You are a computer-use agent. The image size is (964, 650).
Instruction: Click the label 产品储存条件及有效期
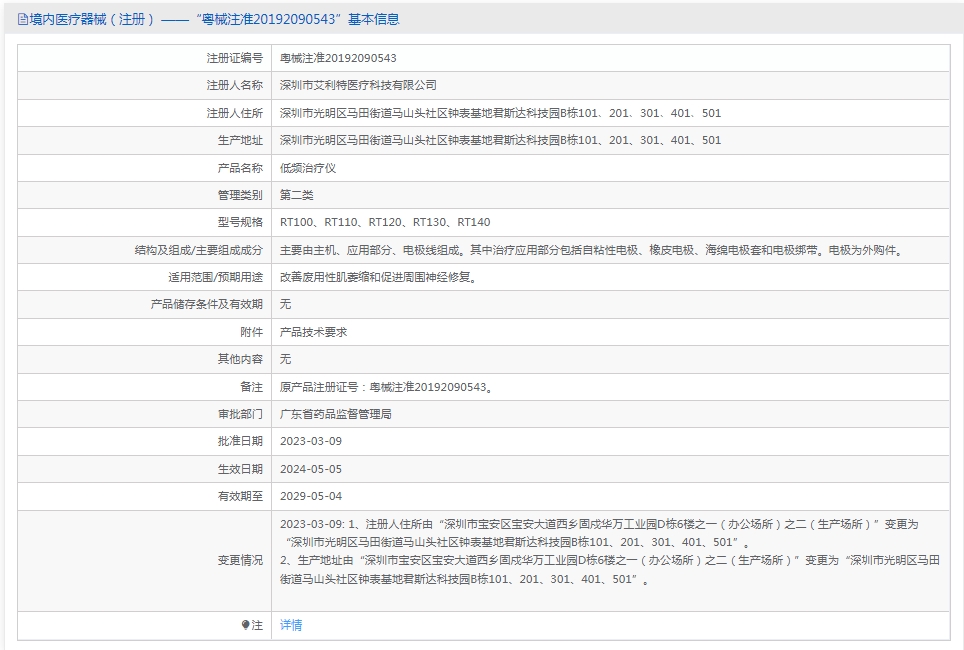tap(207, 304)
